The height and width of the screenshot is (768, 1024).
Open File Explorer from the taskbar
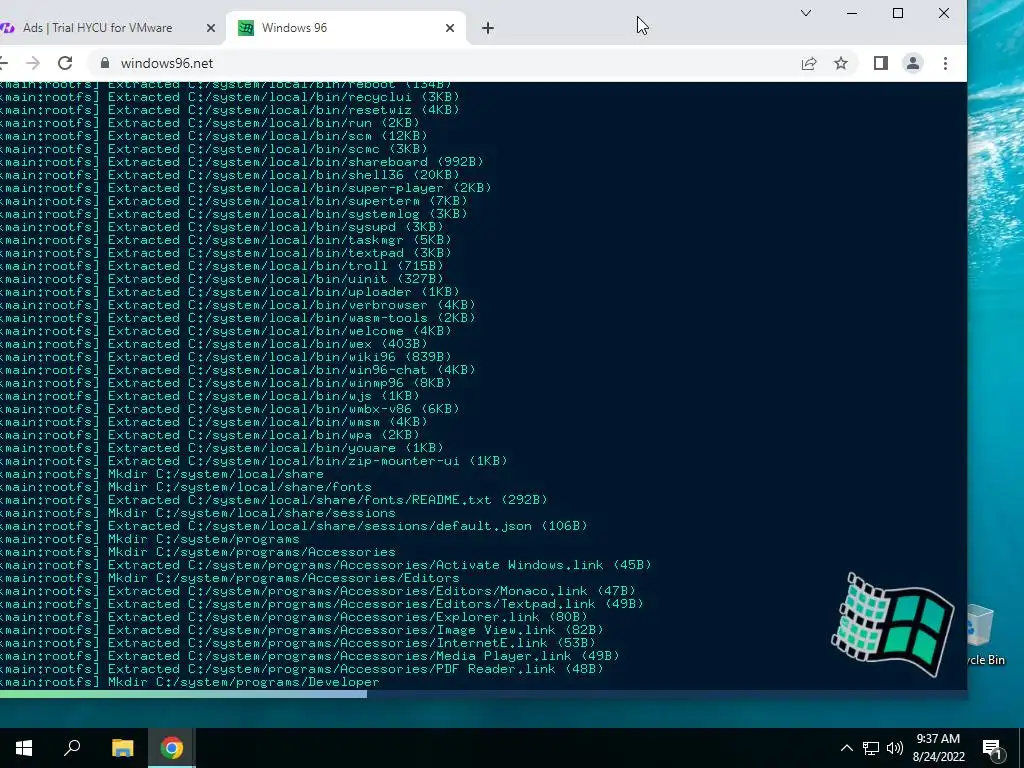coord(122,748)
